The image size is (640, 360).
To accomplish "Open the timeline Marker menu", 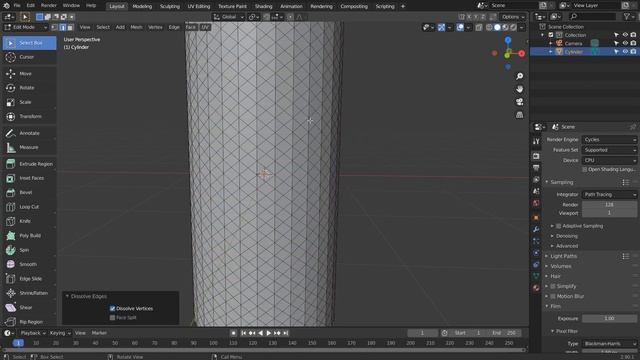I will pyautogui.click(x=99, y=333).
